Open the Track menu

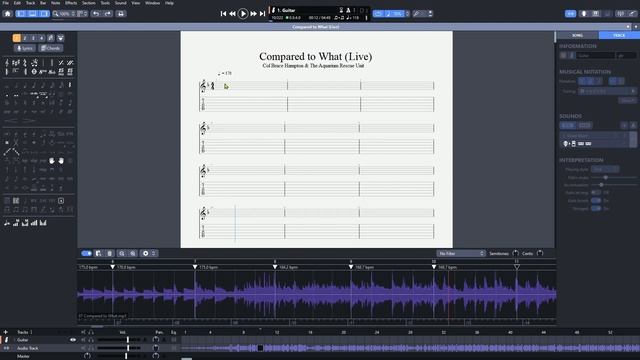pos(31,3)
